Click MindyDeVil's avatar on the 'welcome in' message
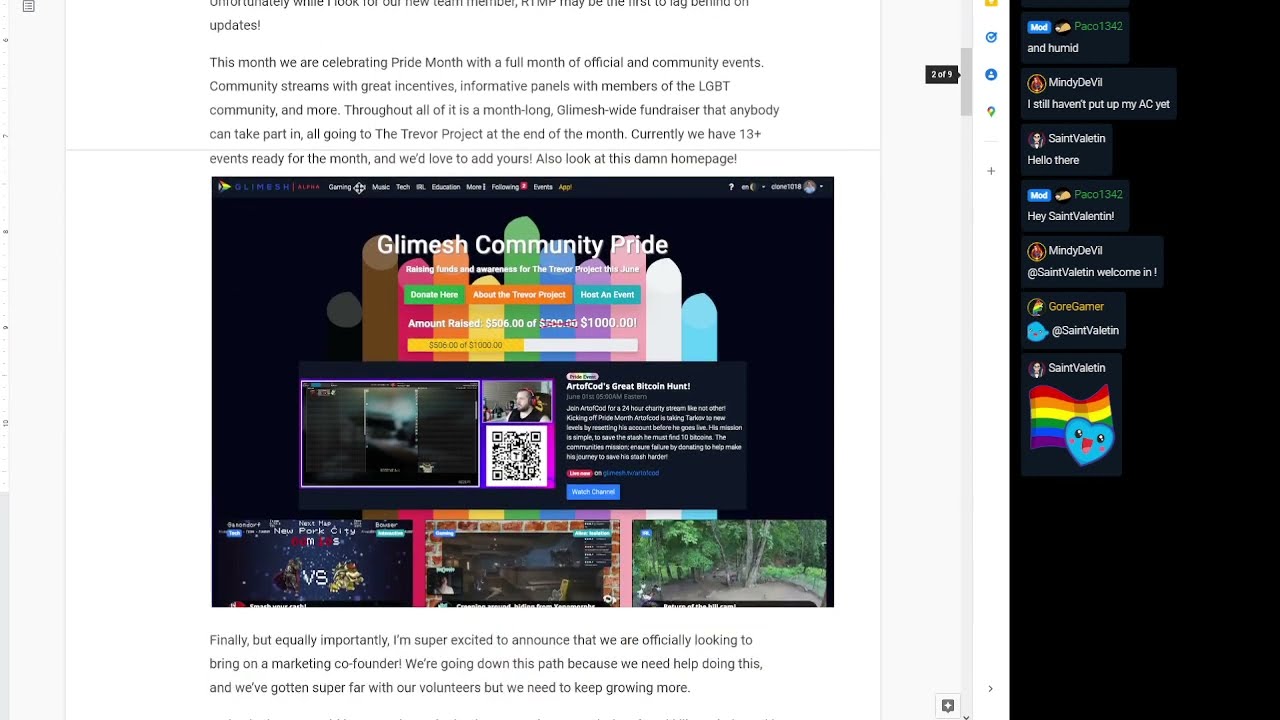This screenshot has height=720, width=1280. pos(1037,251)
